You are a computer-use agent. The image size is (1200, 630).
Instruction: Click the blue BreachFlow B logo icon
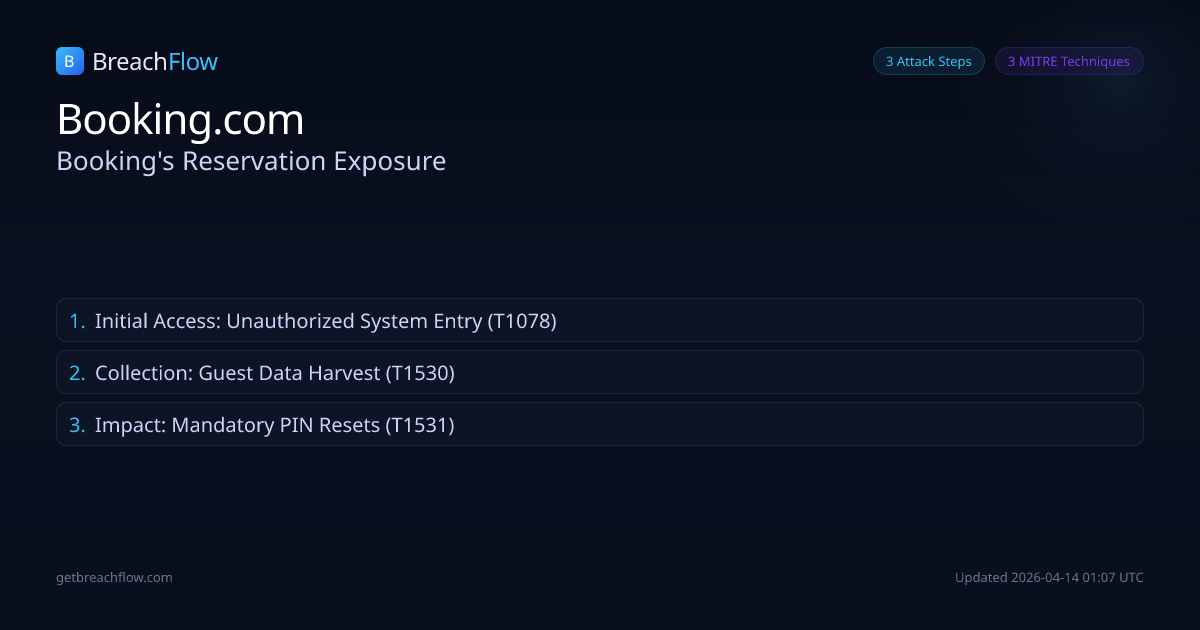click(69, 61)
